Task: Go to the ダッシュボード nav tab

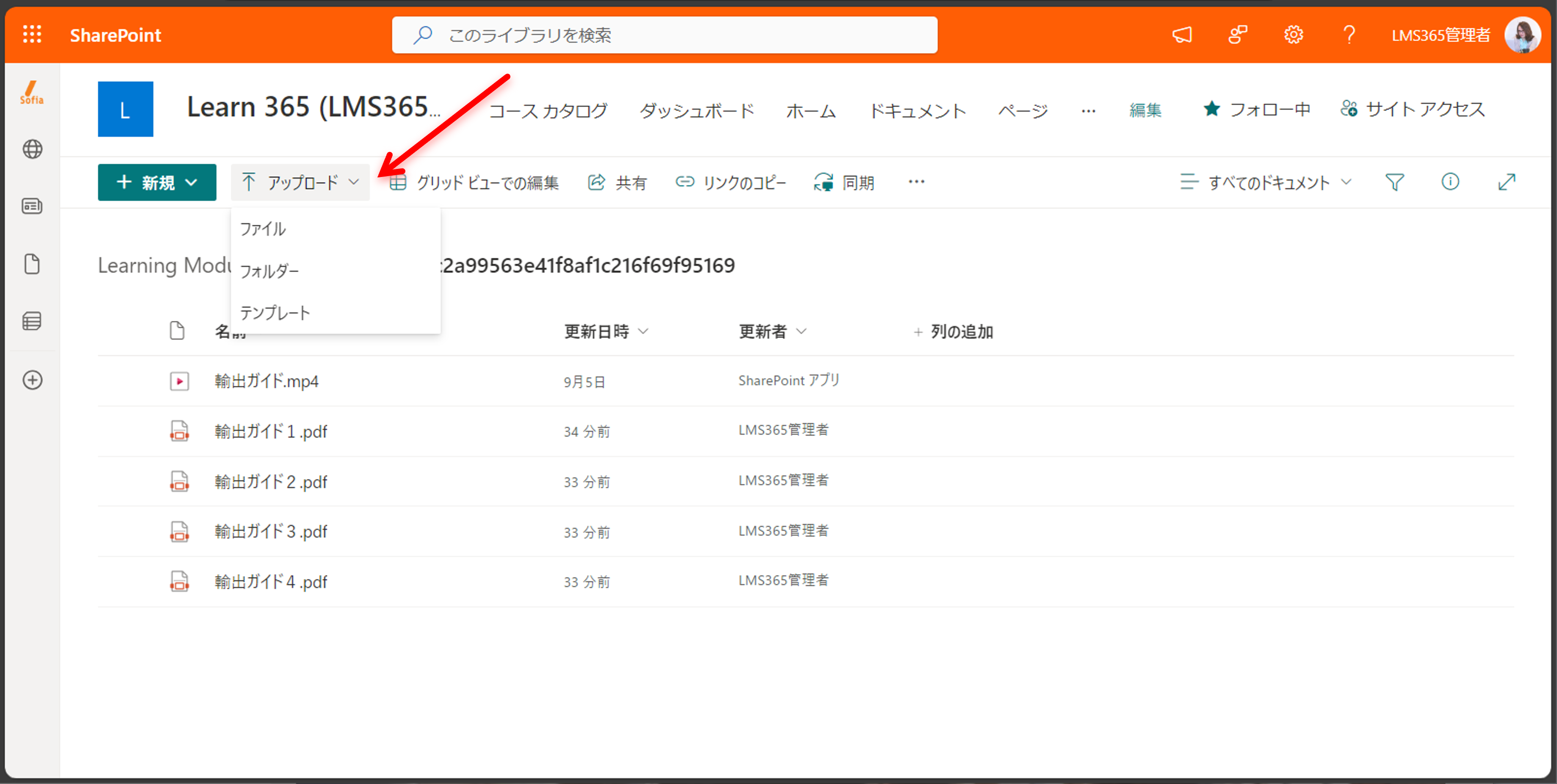Action: click(697, 110)
